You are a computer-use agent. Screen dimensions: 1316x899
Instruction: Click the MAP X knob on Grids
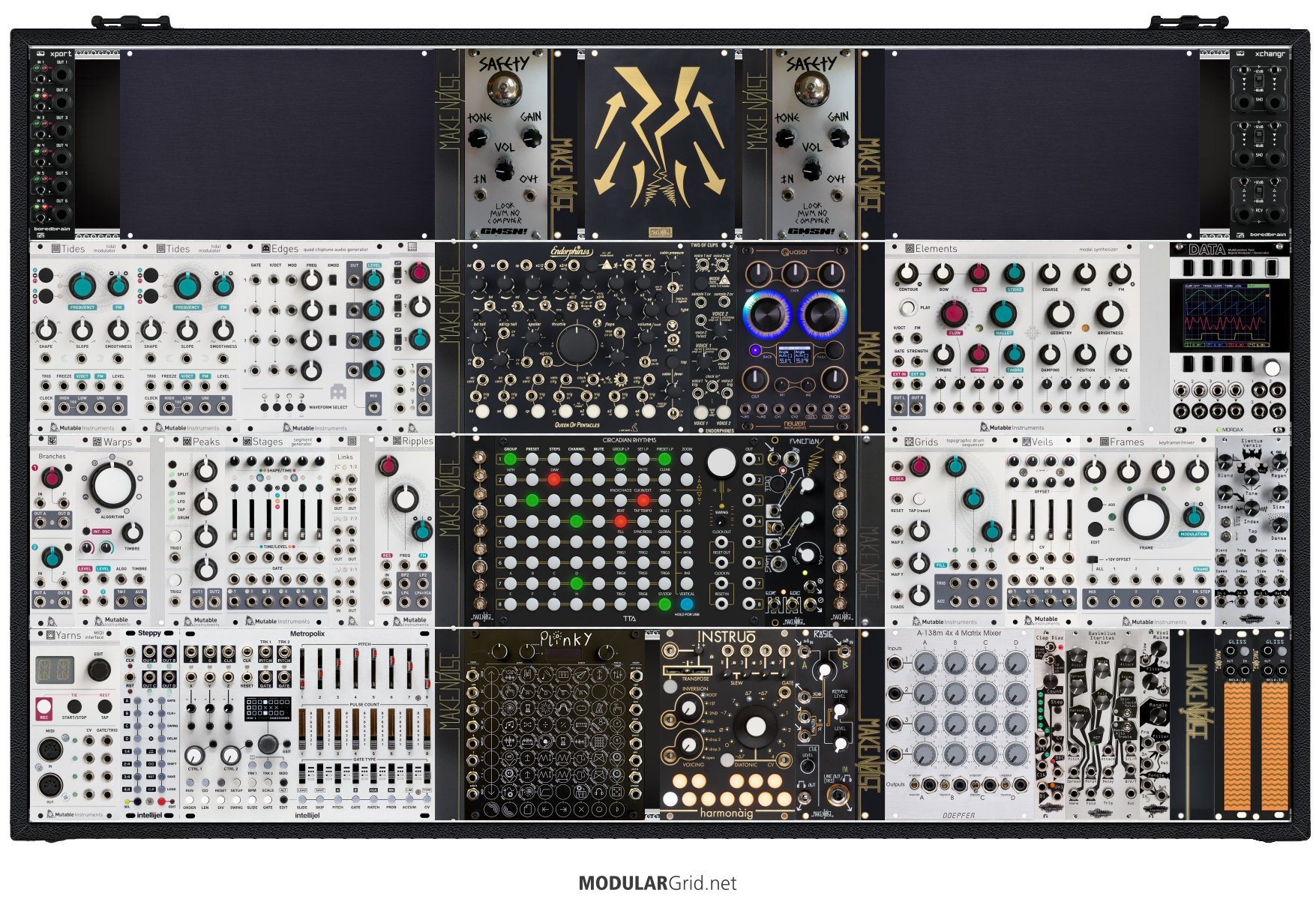click(x=919, y=531)
